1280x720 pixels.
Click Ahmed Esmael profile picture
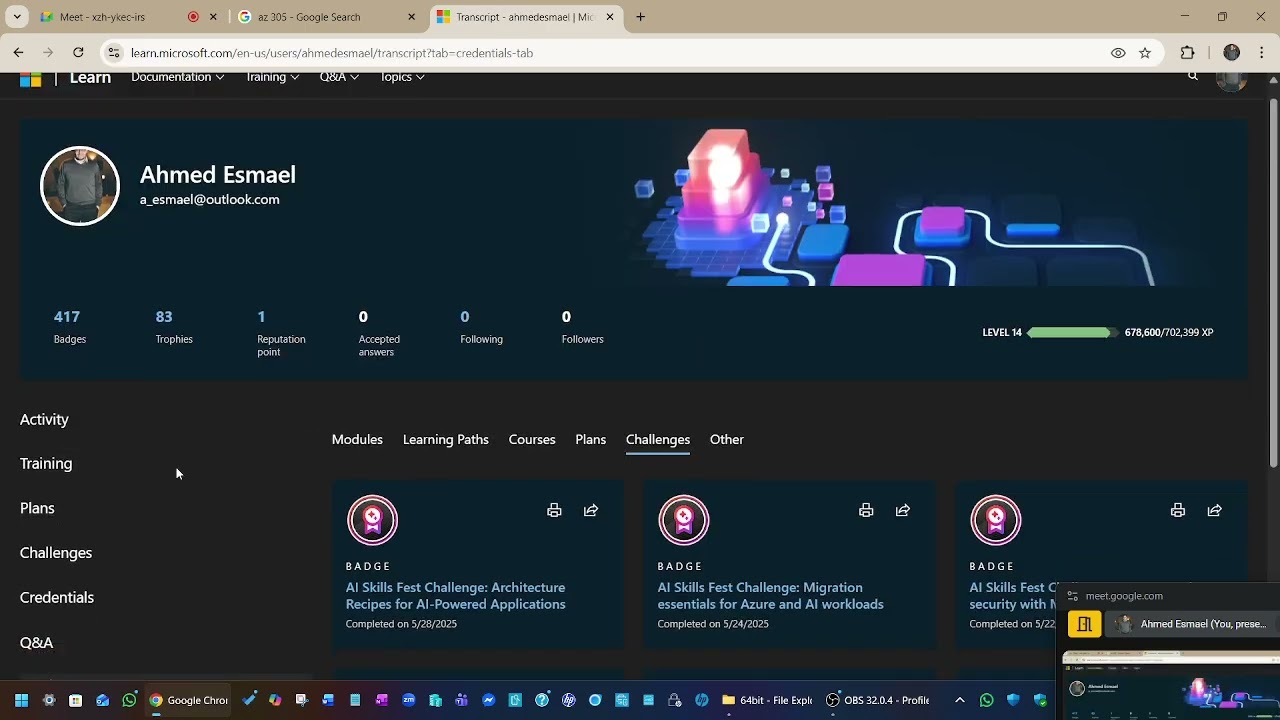[x=80, y=186]
